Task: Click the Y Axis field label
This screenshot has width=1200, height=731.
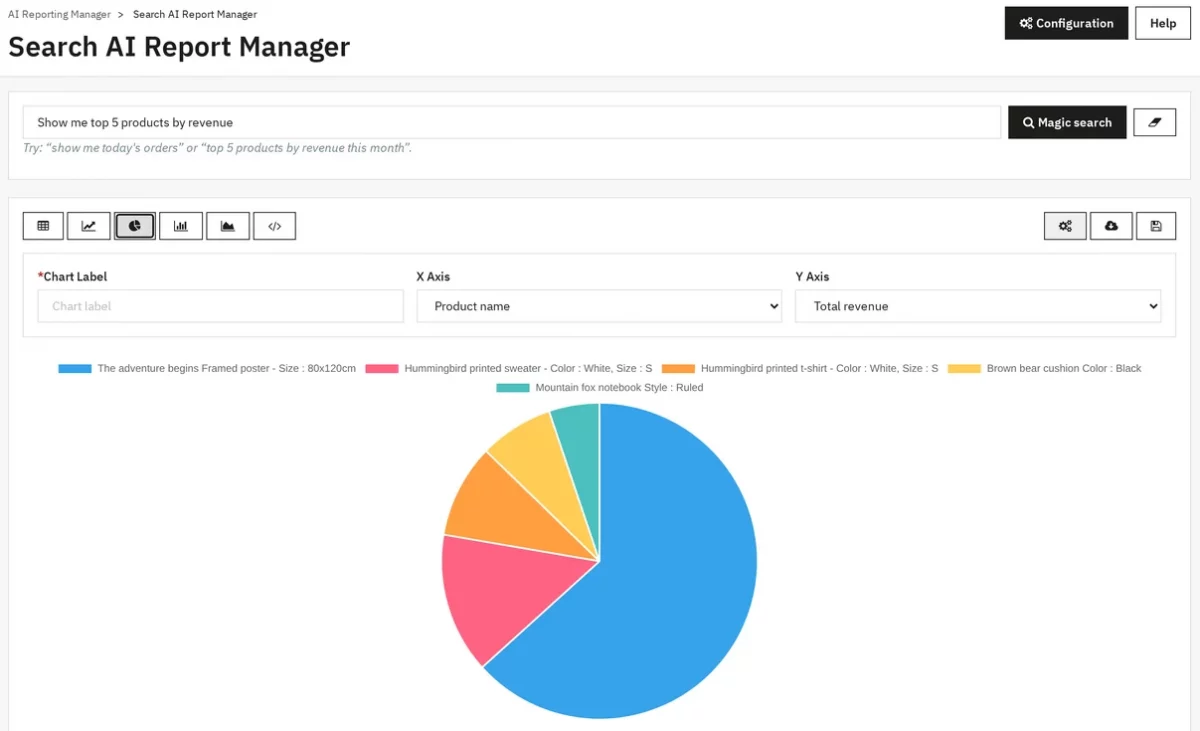Action: [x=812, y=276]
